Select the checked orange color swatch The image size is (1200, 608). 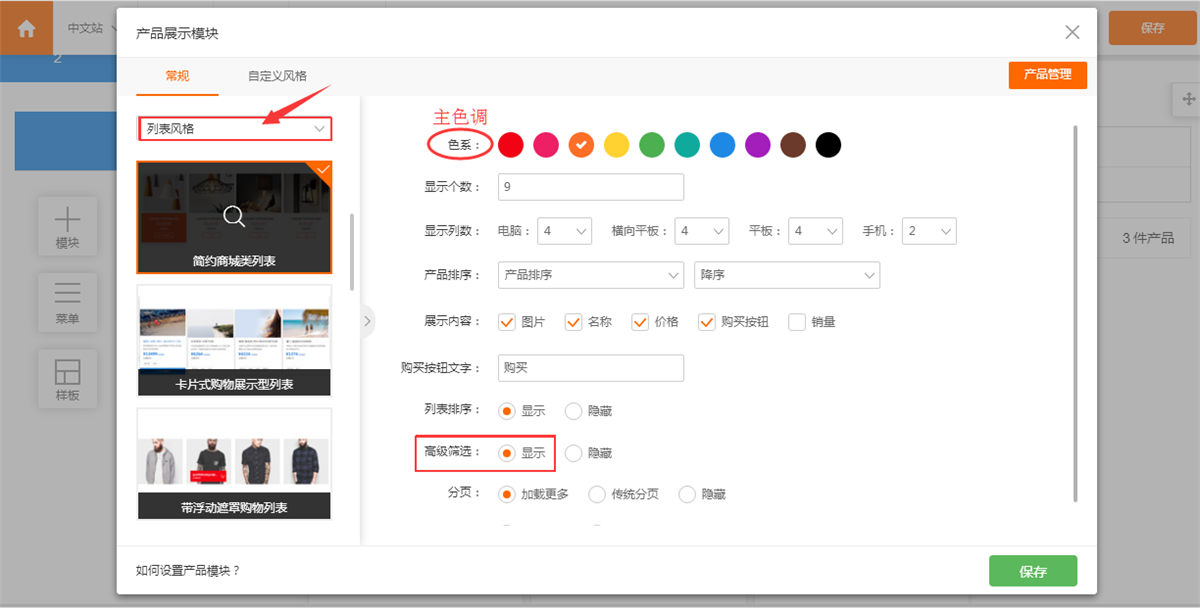581,145
